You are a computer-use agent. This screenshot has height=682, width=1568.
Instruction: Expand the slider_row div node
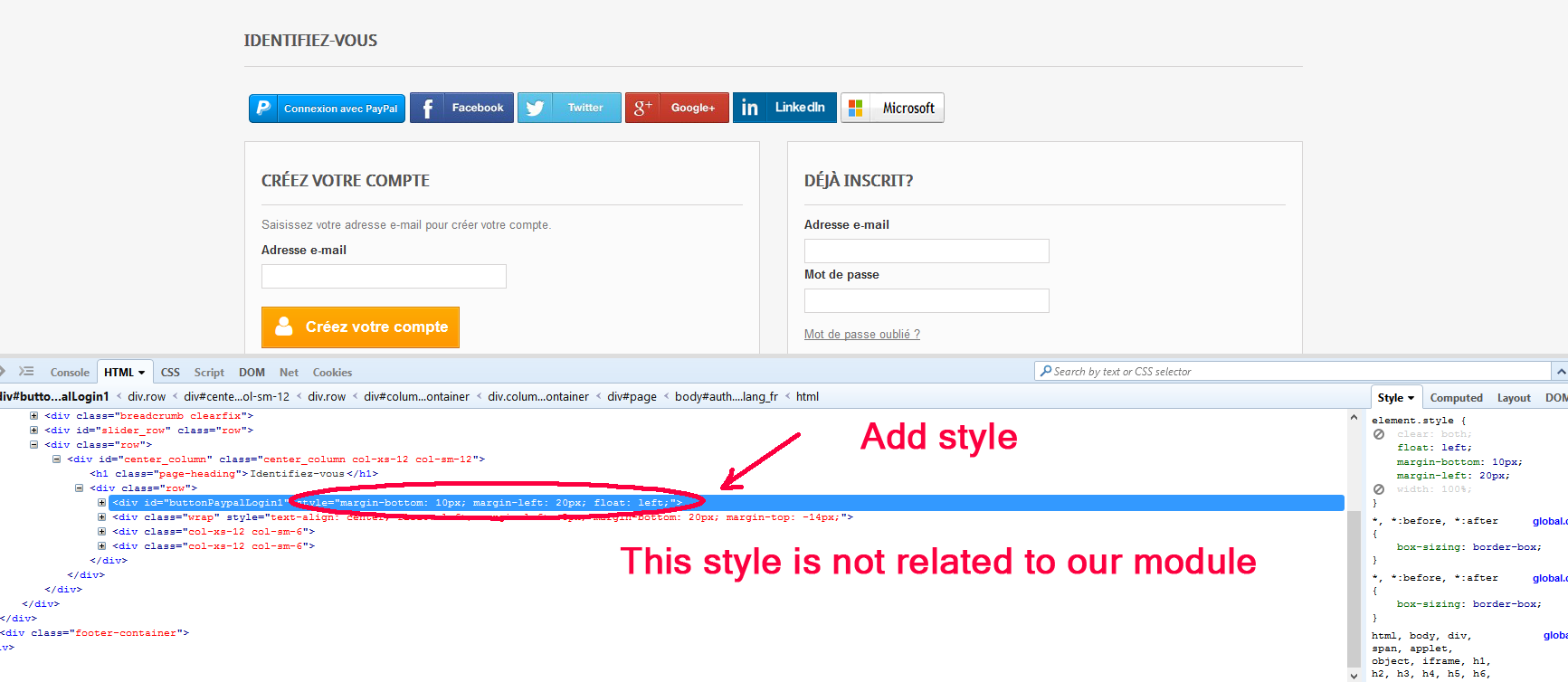[33, 431]
